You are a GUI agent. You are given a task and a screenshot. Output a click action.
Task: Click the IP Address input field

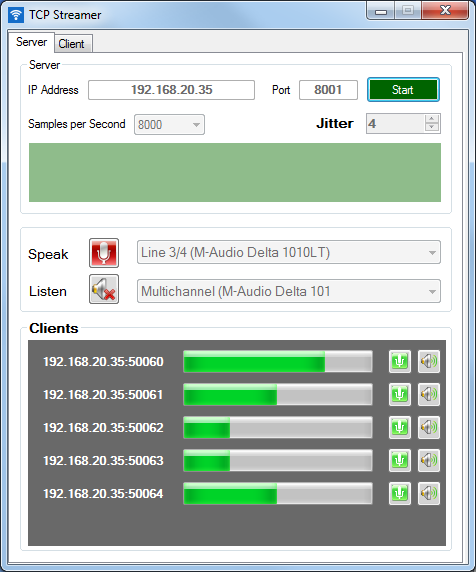(171, 90)
